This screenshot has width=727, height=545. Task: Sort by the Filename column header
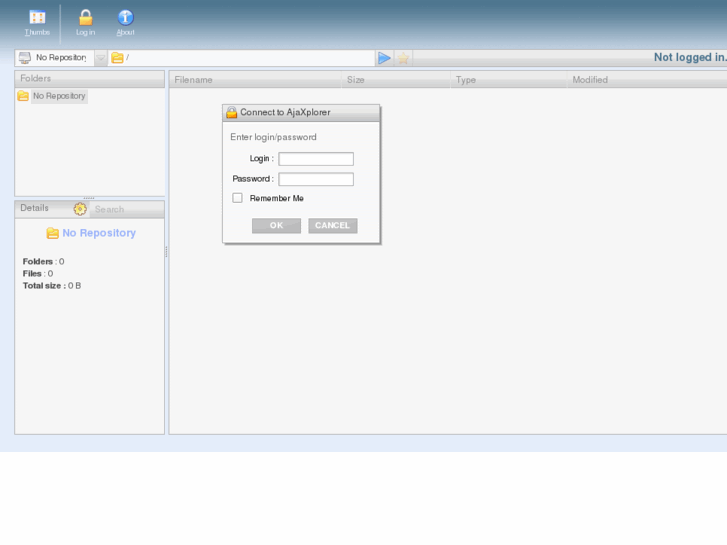255,80
